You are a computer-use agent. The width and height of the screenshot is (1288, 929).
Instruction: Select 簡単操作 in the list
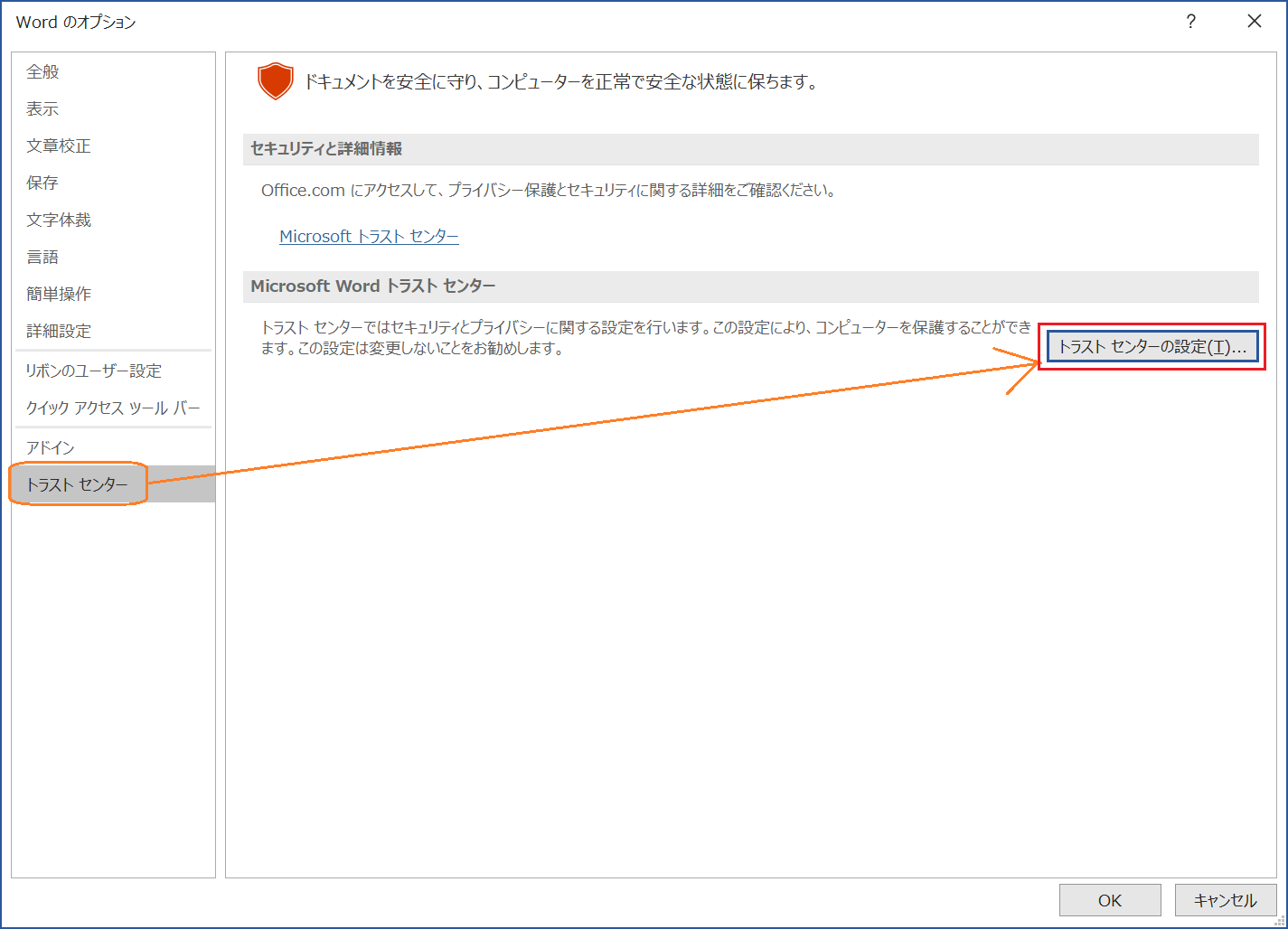click(x=113, y=294)
